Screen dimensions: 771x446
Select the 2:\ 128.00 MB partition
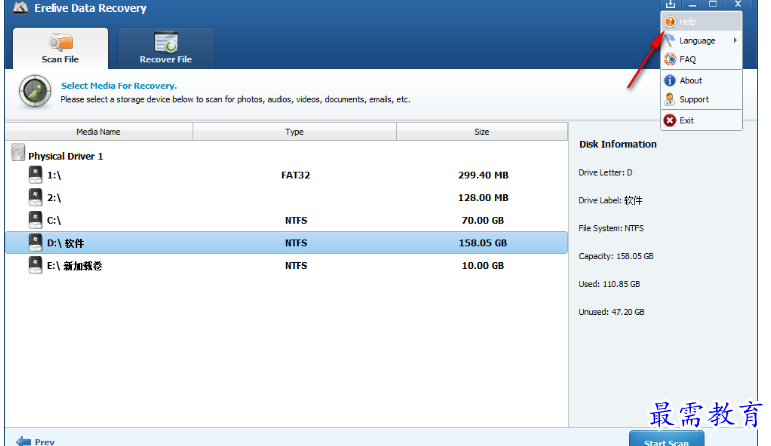click(287, 198)
